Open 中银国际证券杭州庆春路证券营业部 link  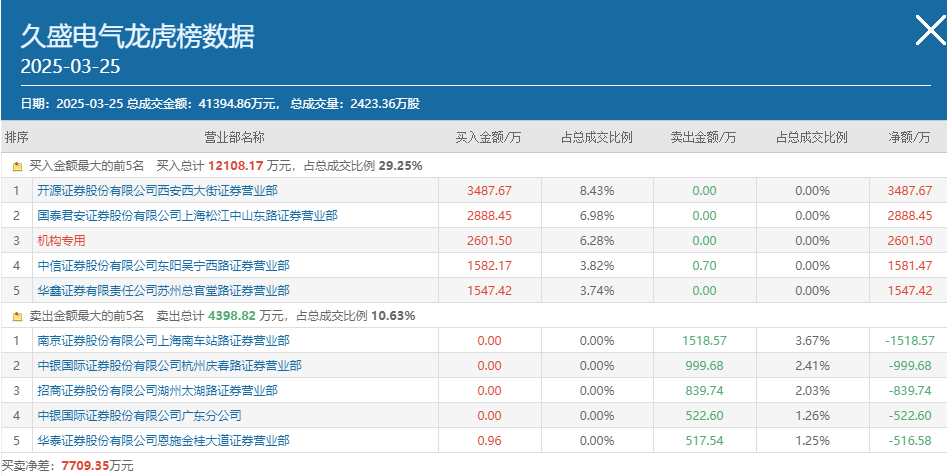pyautogui.click(x=170, y=365)
